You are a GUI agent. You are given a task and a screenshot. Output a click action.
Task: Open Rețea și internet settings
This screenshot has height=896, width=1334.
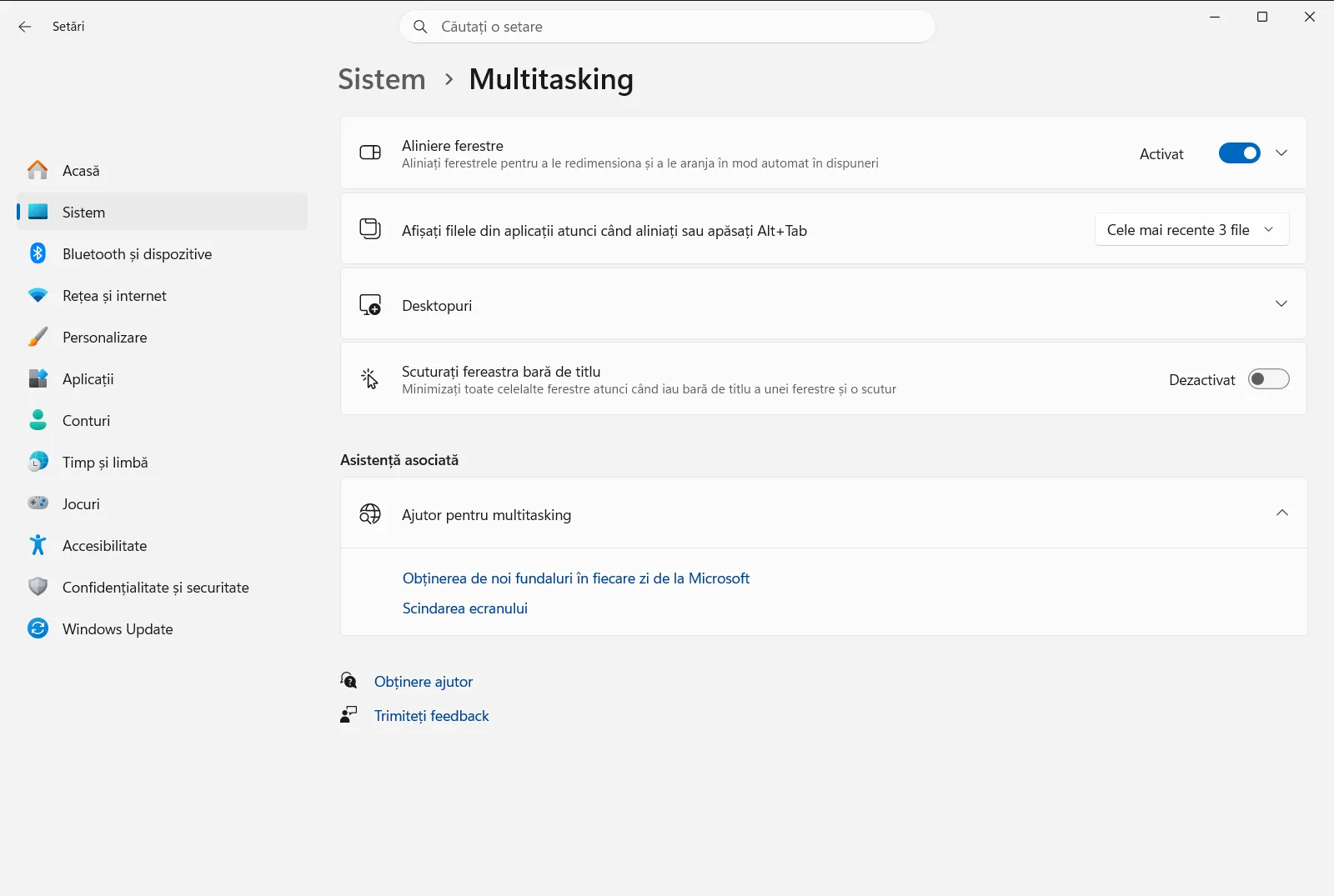coord(162,295)
